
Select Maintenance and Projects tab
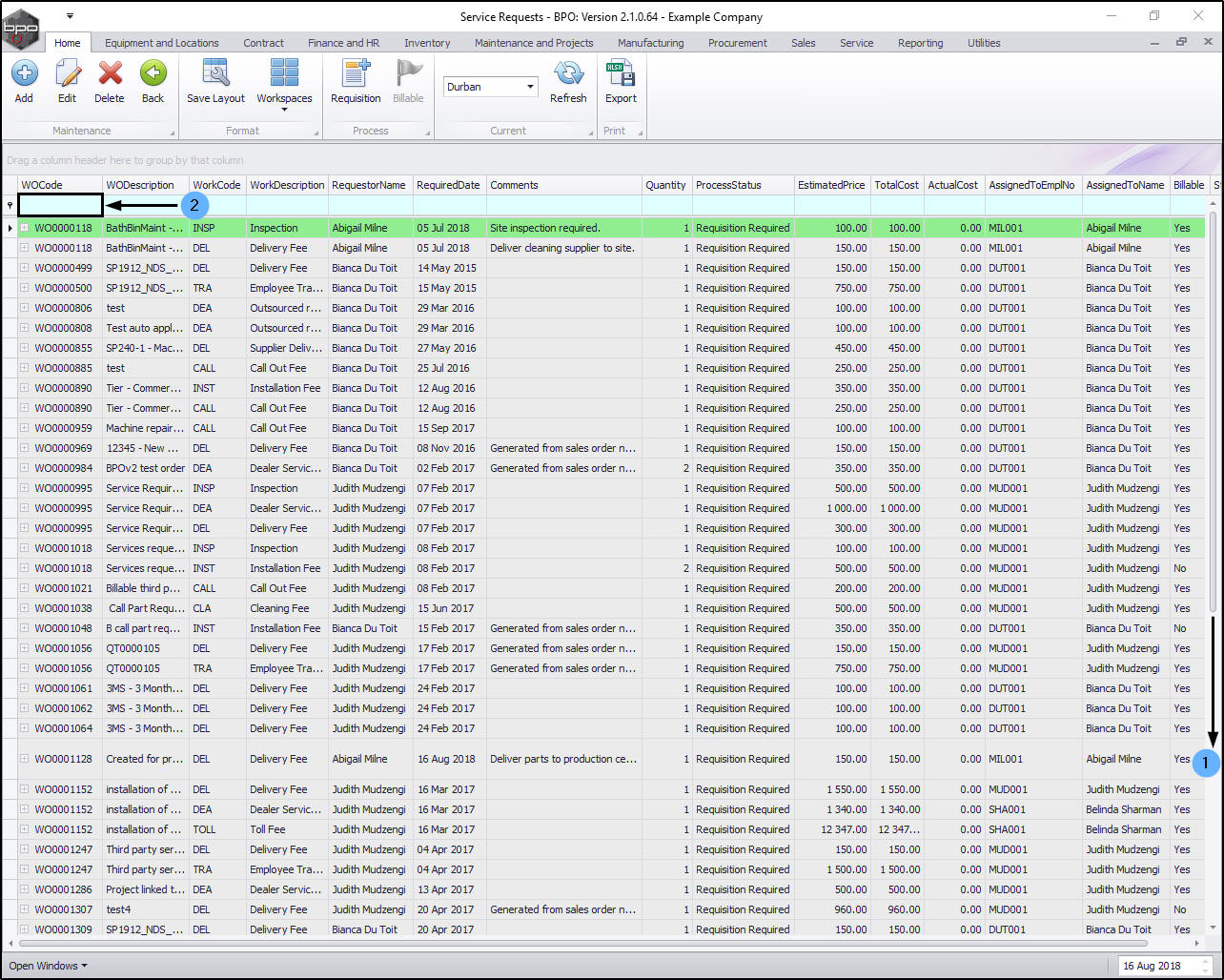(x=534, y=43)
